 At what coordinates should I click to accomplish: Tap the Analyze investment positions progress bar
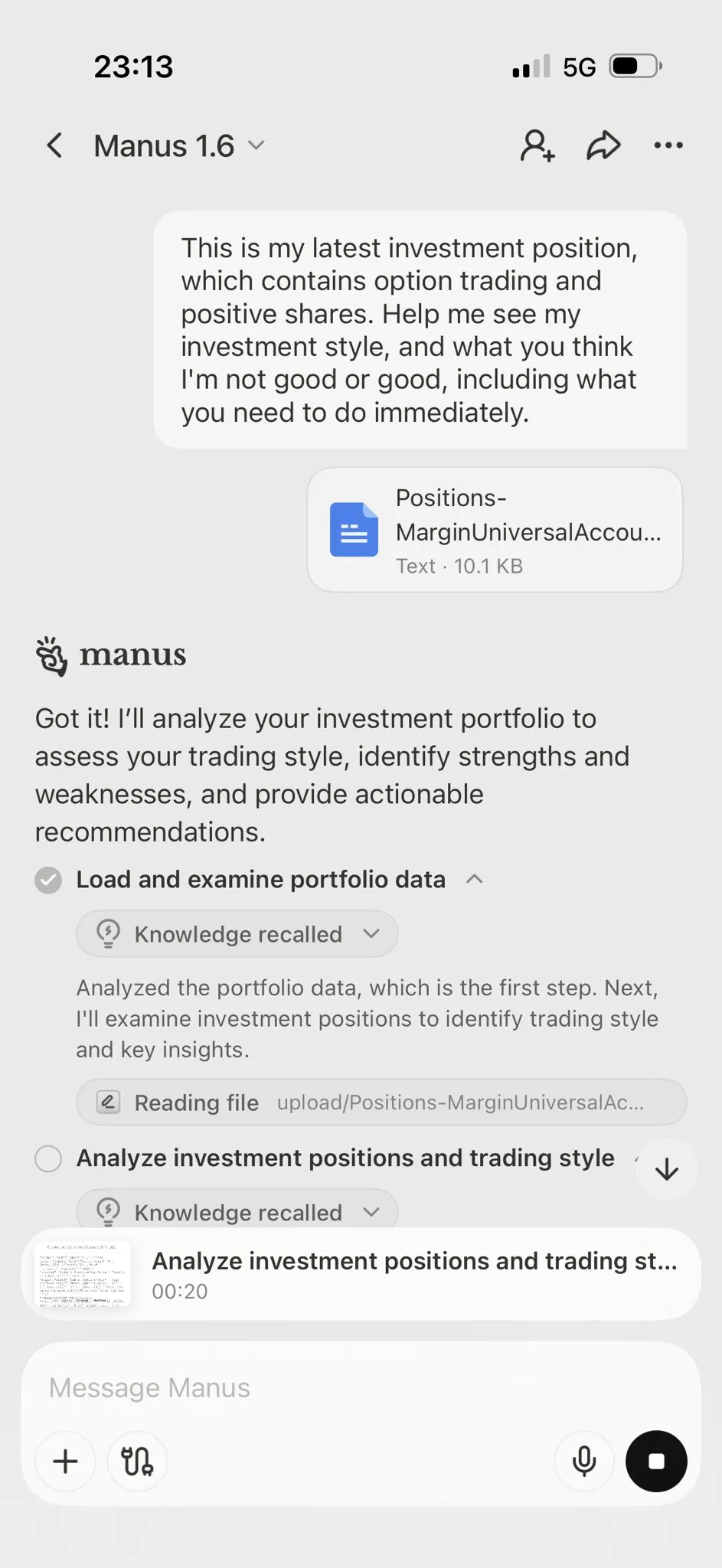[x=413, y=1275]
